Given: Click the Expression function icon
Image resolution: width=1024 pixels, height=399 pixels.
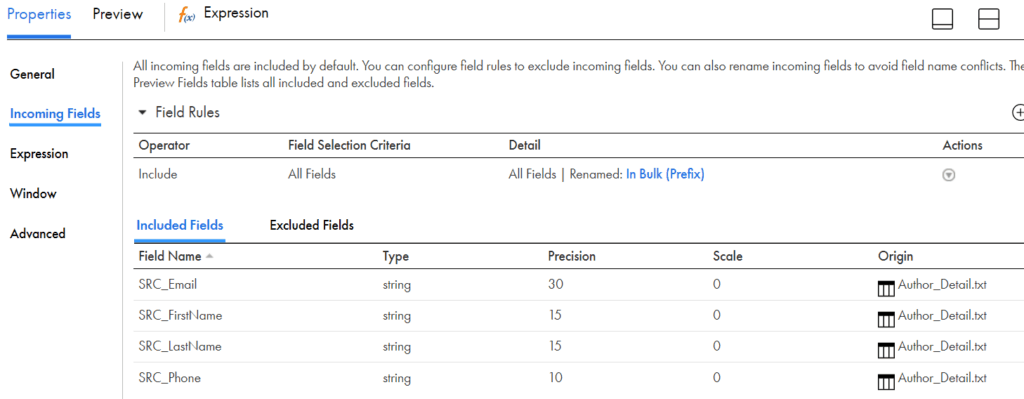Looking at the screenshot, I should tap(187, 16).
